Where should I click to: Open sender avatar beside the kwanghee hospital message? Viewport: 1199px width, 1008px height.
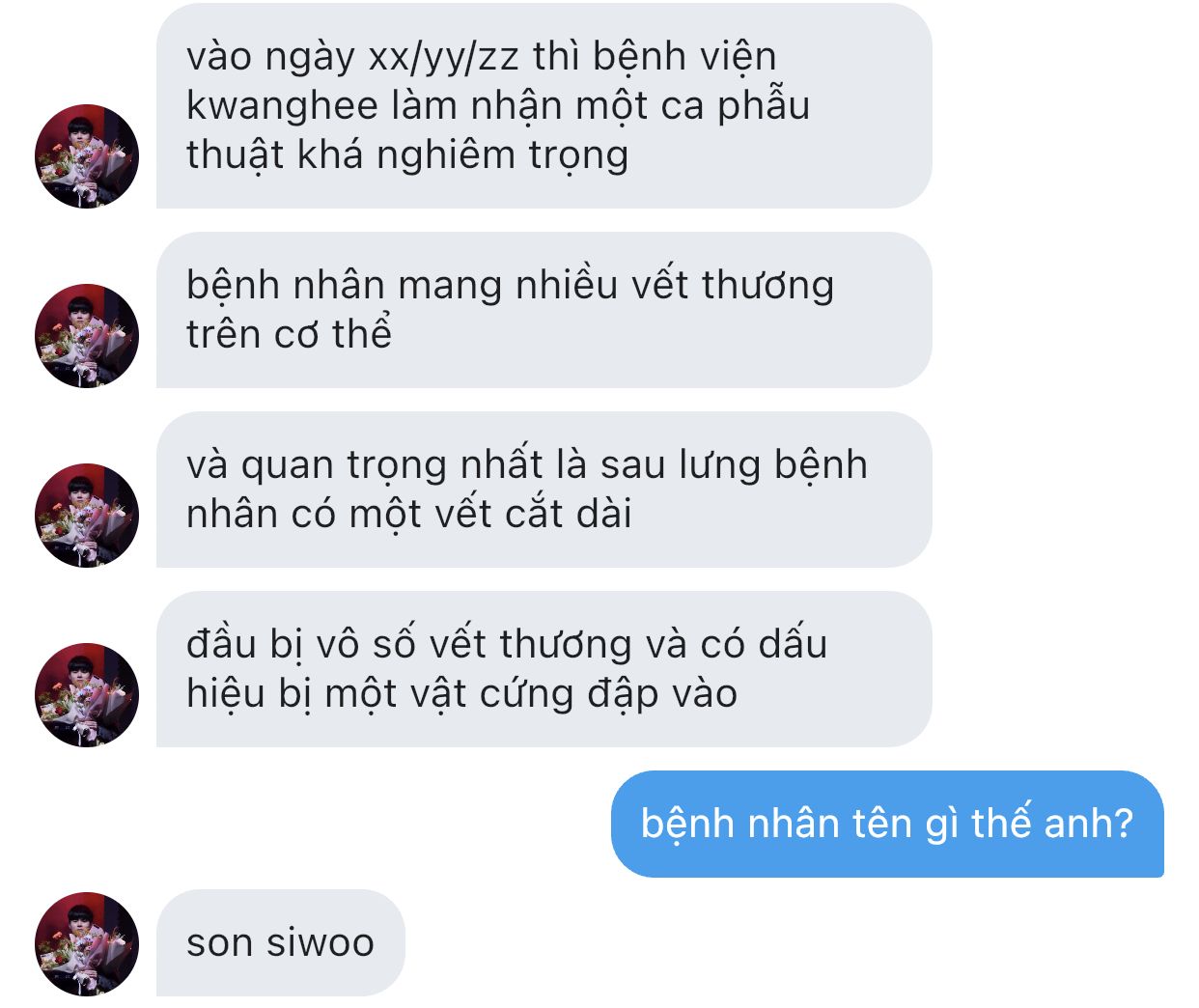(x=87, y=156)
